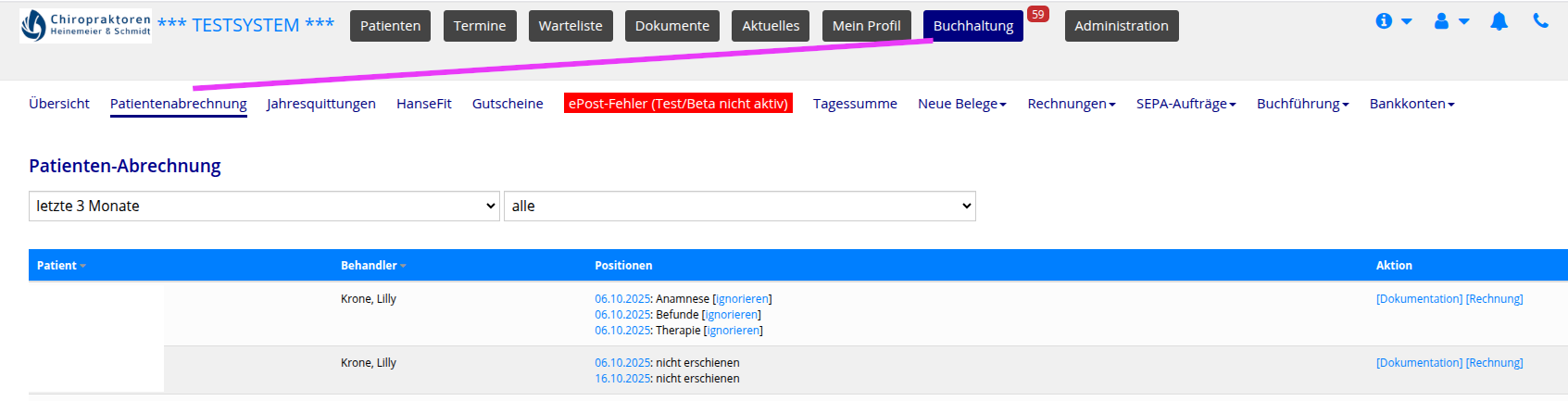Click the red 59 badge
The image size is (1568, 401).
tap(1038, 15)
